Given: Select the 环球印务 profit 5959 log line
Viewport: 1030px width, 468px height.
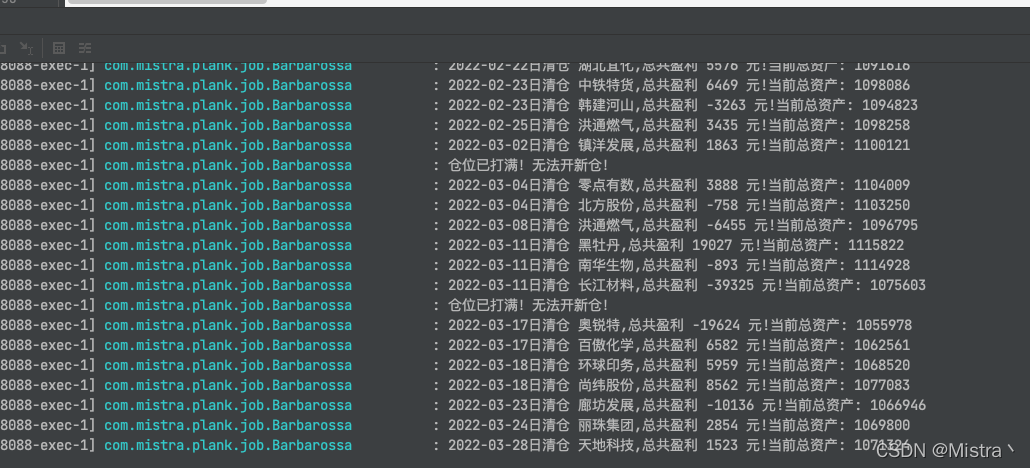Looking at the screenshot, I should click(x=455, y=365).
